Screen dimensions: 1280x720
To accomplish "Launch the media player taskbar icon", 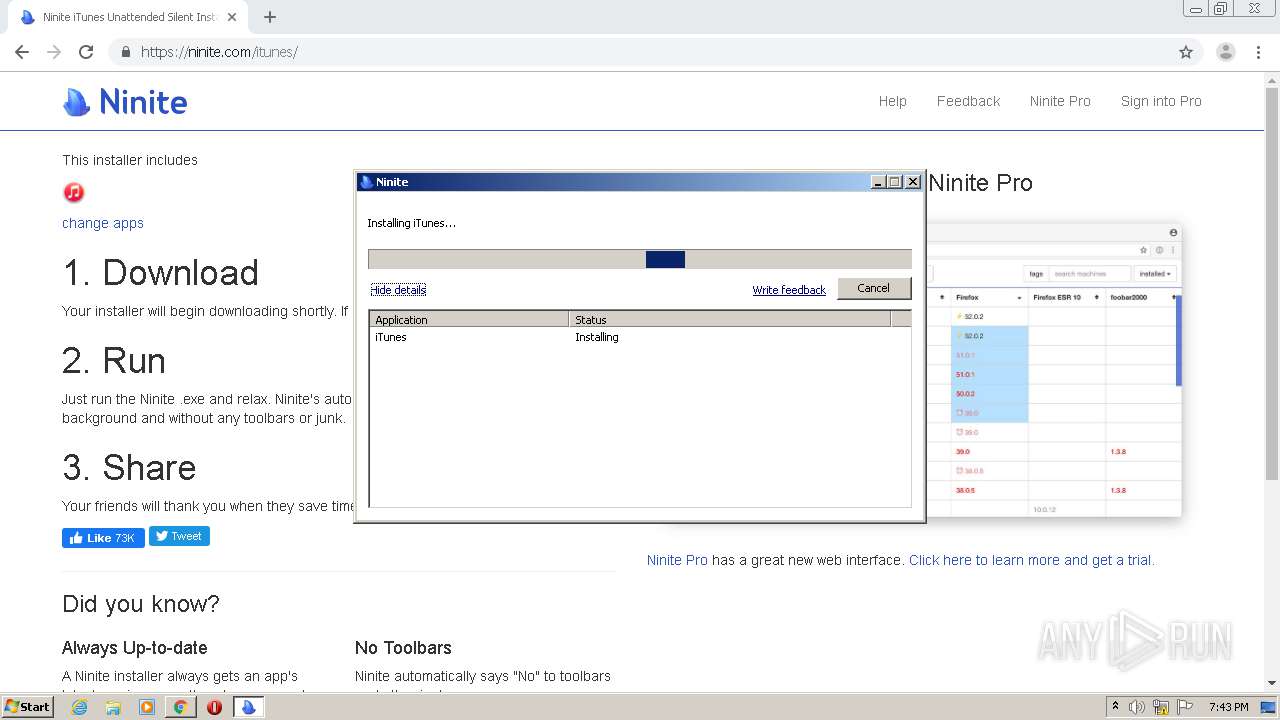I will click(x=147, y=707).
